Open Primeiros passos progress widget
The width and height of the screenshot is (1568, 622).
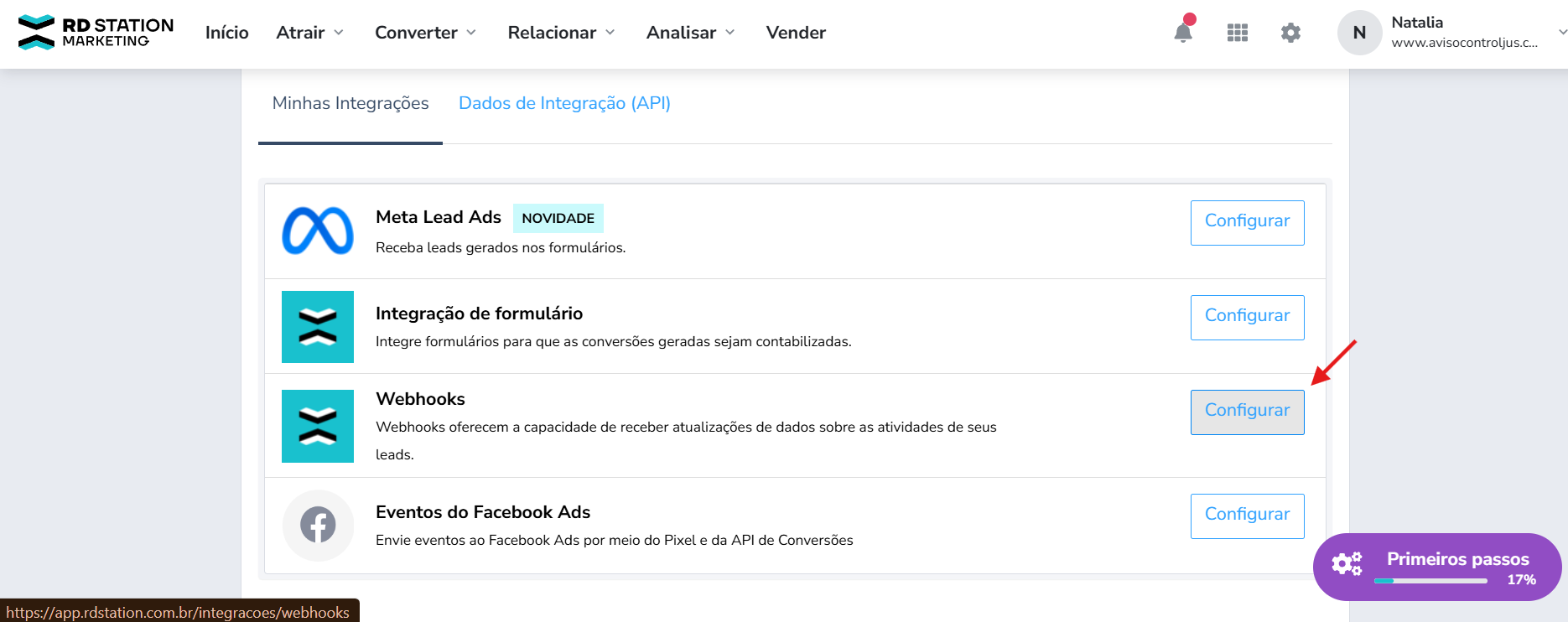[x=1437, y=567]
